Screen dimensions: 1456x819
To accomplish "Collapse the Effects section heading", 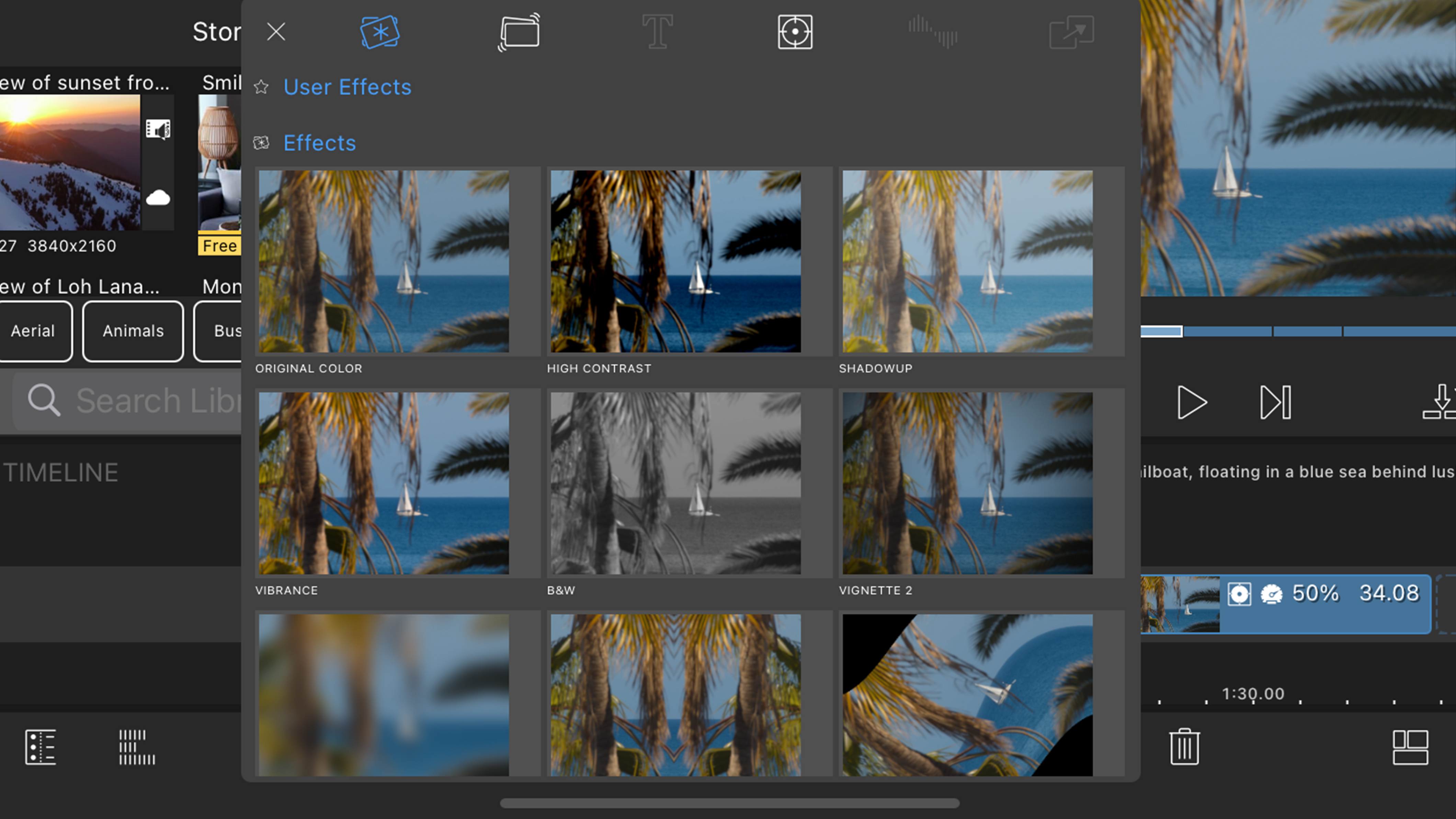I will (x=319, y=143).
